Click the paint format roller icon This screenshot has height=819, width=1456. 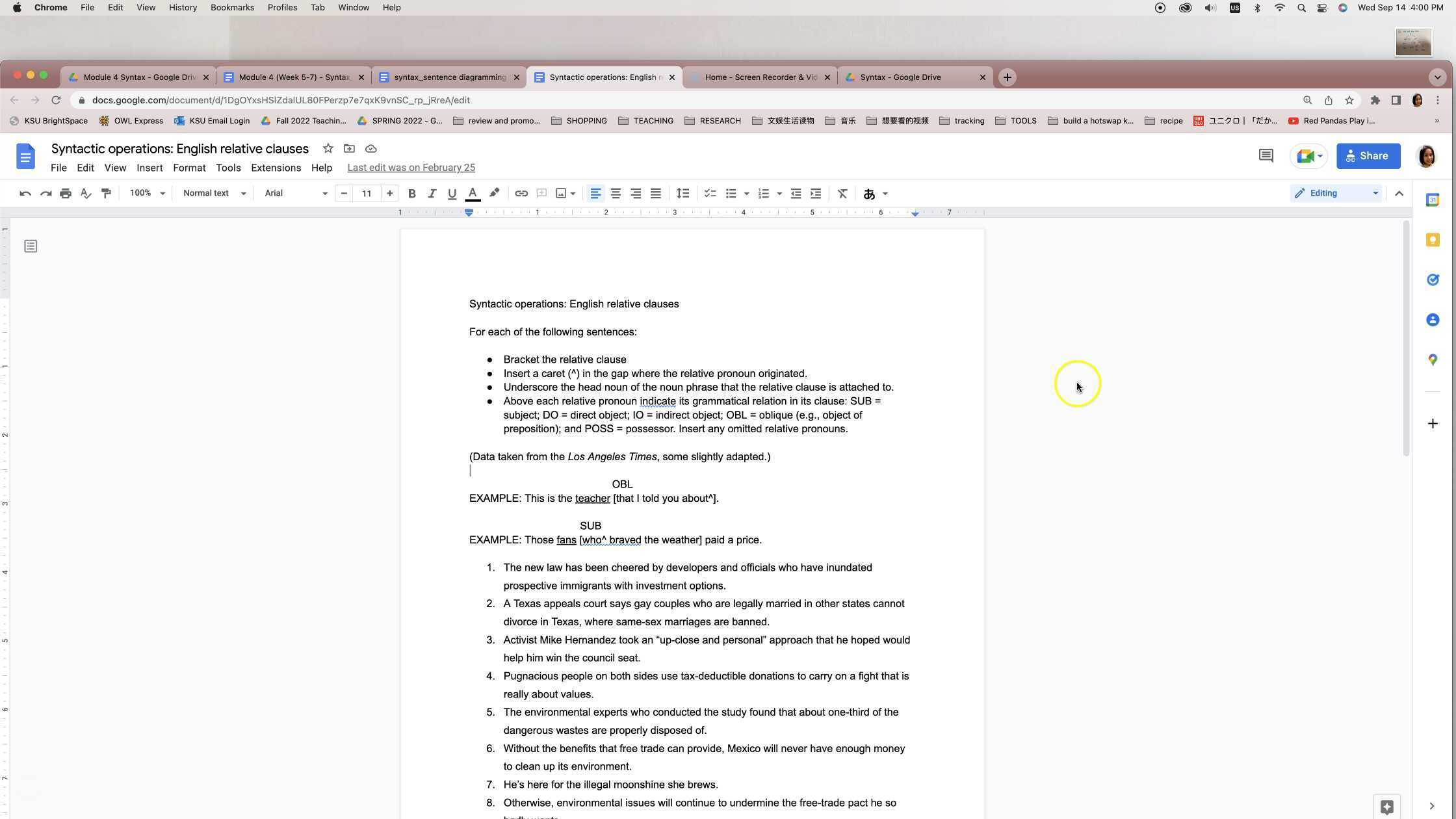click(x=106, y=193)
